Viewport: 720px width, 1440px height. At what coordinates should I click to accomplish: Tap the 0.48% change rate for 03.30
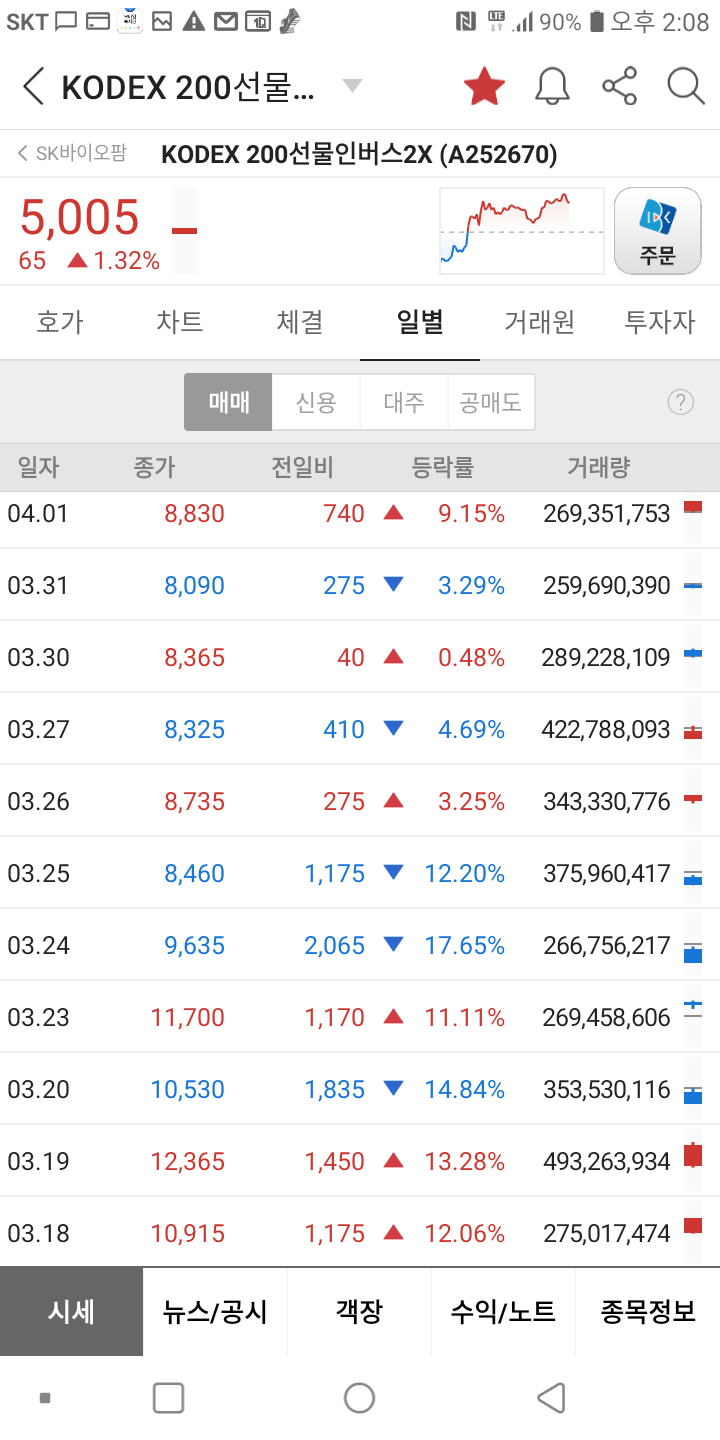471,658
